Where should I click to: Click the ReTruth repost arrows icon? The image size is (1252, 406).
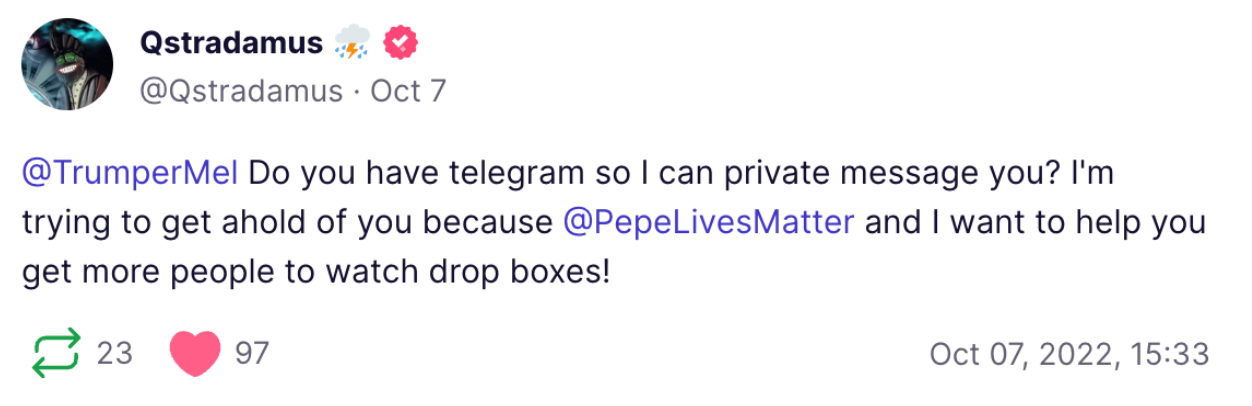pyautogui.click(x=55, y=354)
